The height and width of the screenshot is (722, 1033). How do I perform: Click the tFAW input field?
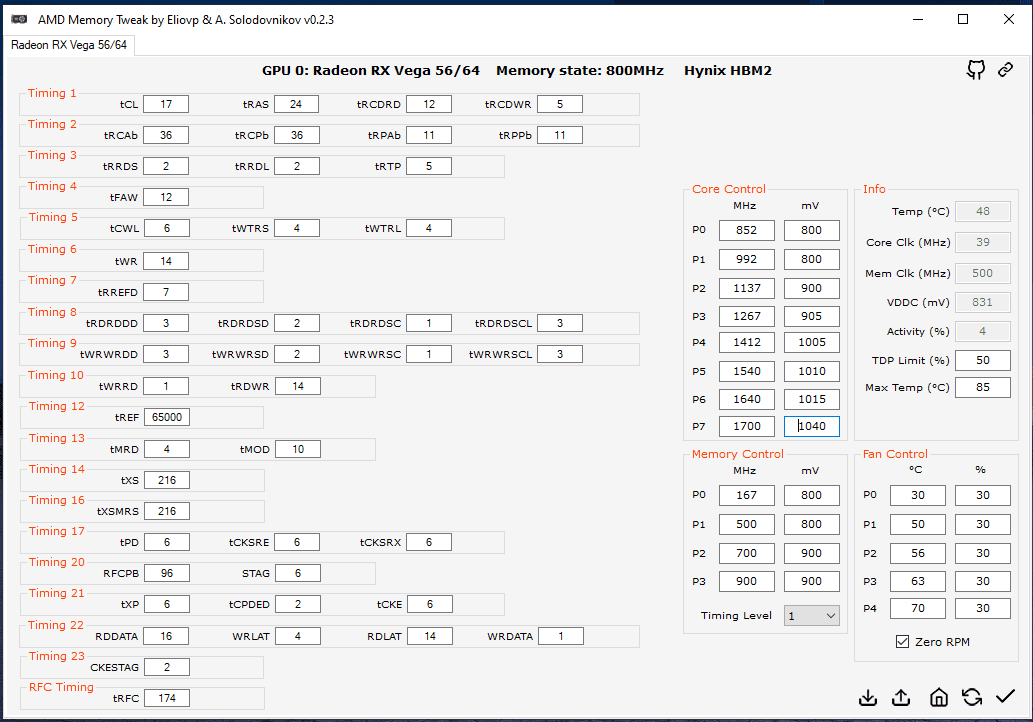[166, 197]
